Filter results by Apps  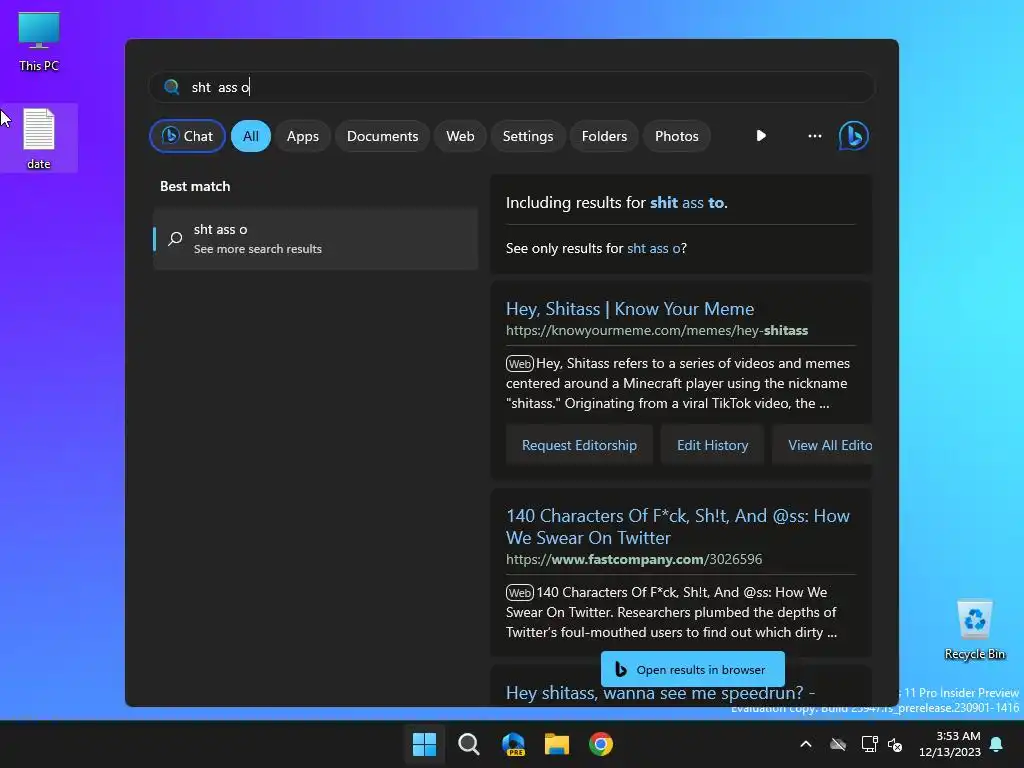tap(303, 136)
